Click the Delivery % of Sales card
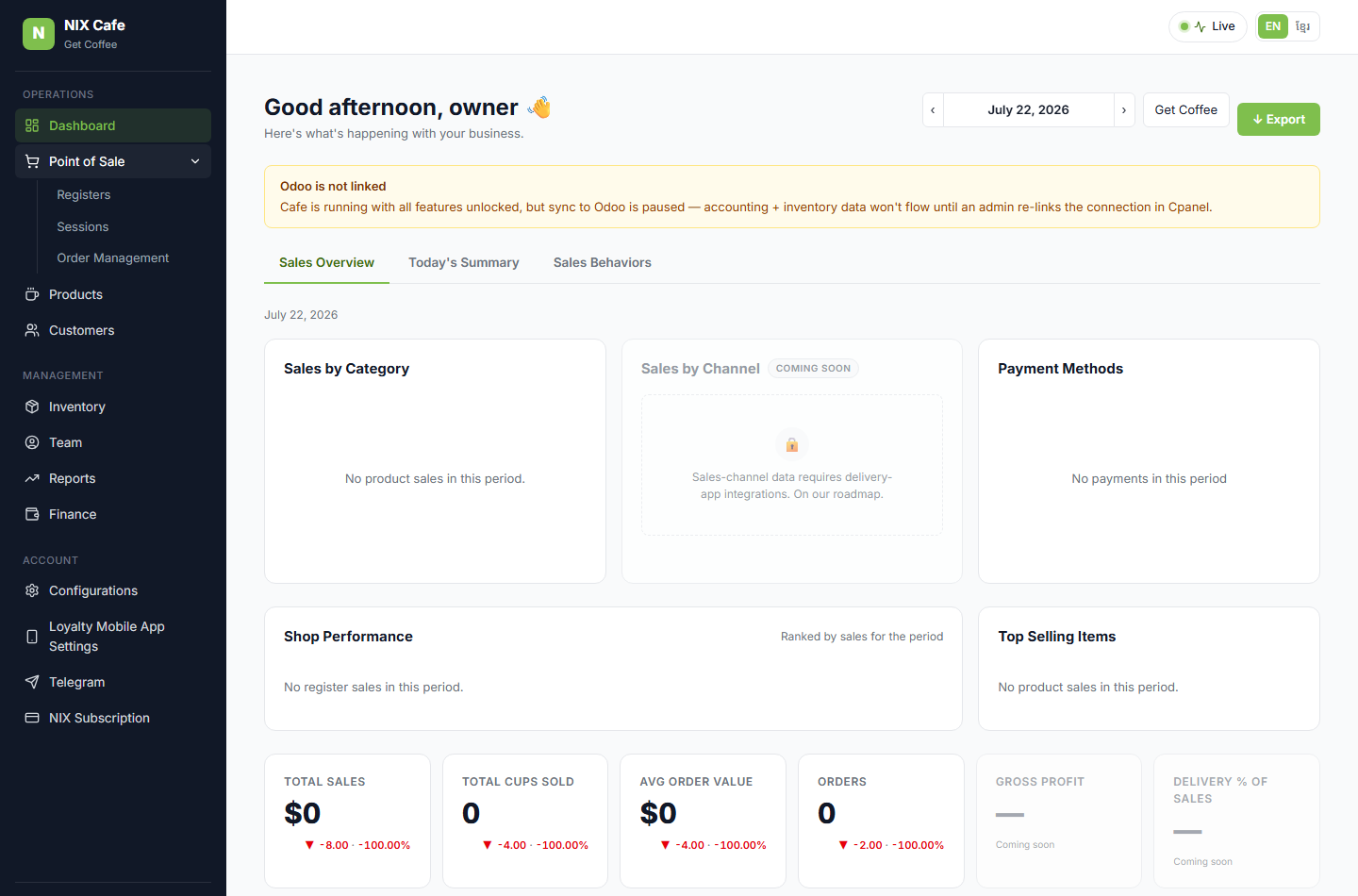The width and height of the screenshot is (1358, 896). coord(1236,821)
